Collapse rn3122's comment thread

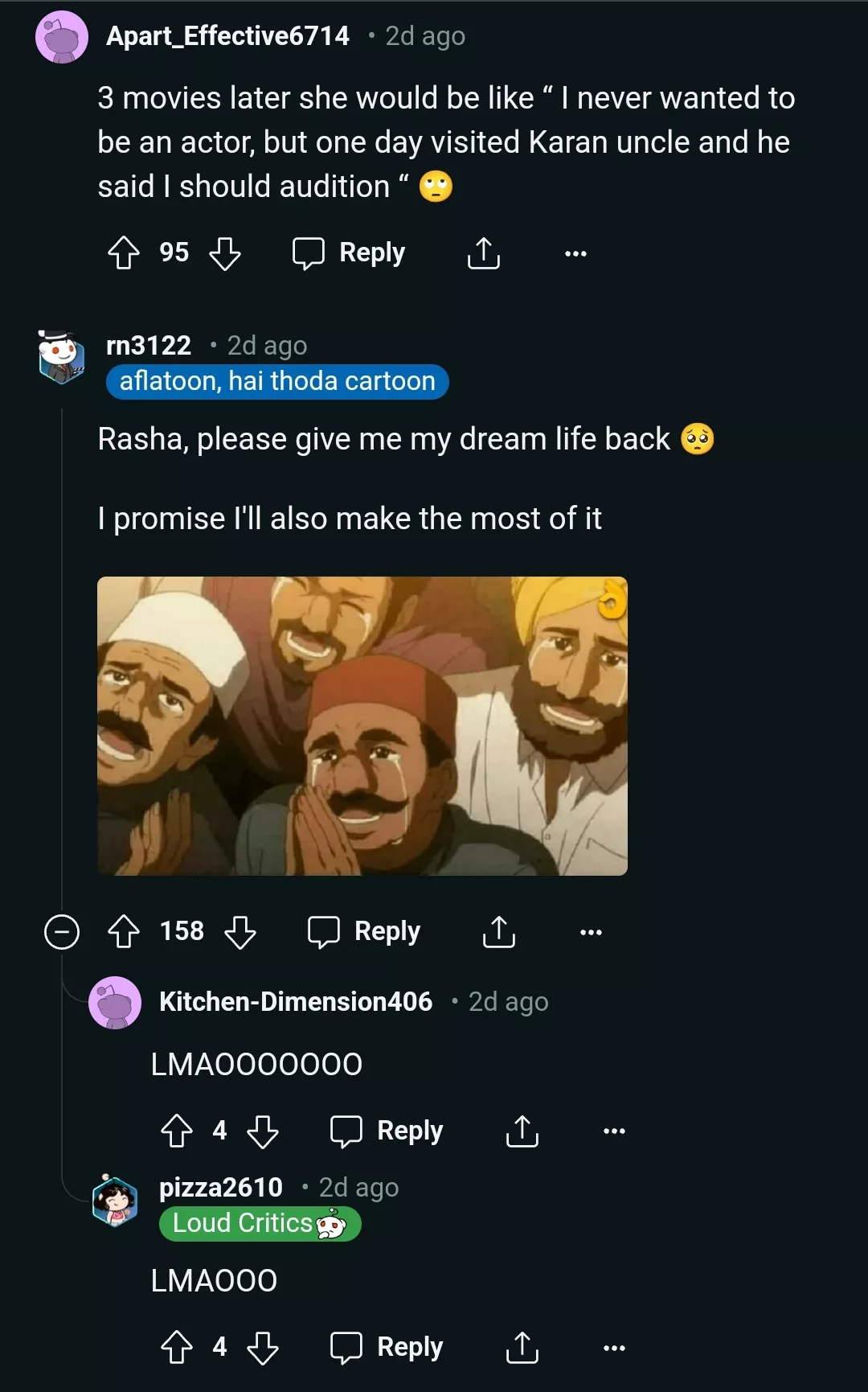point(62,932)
